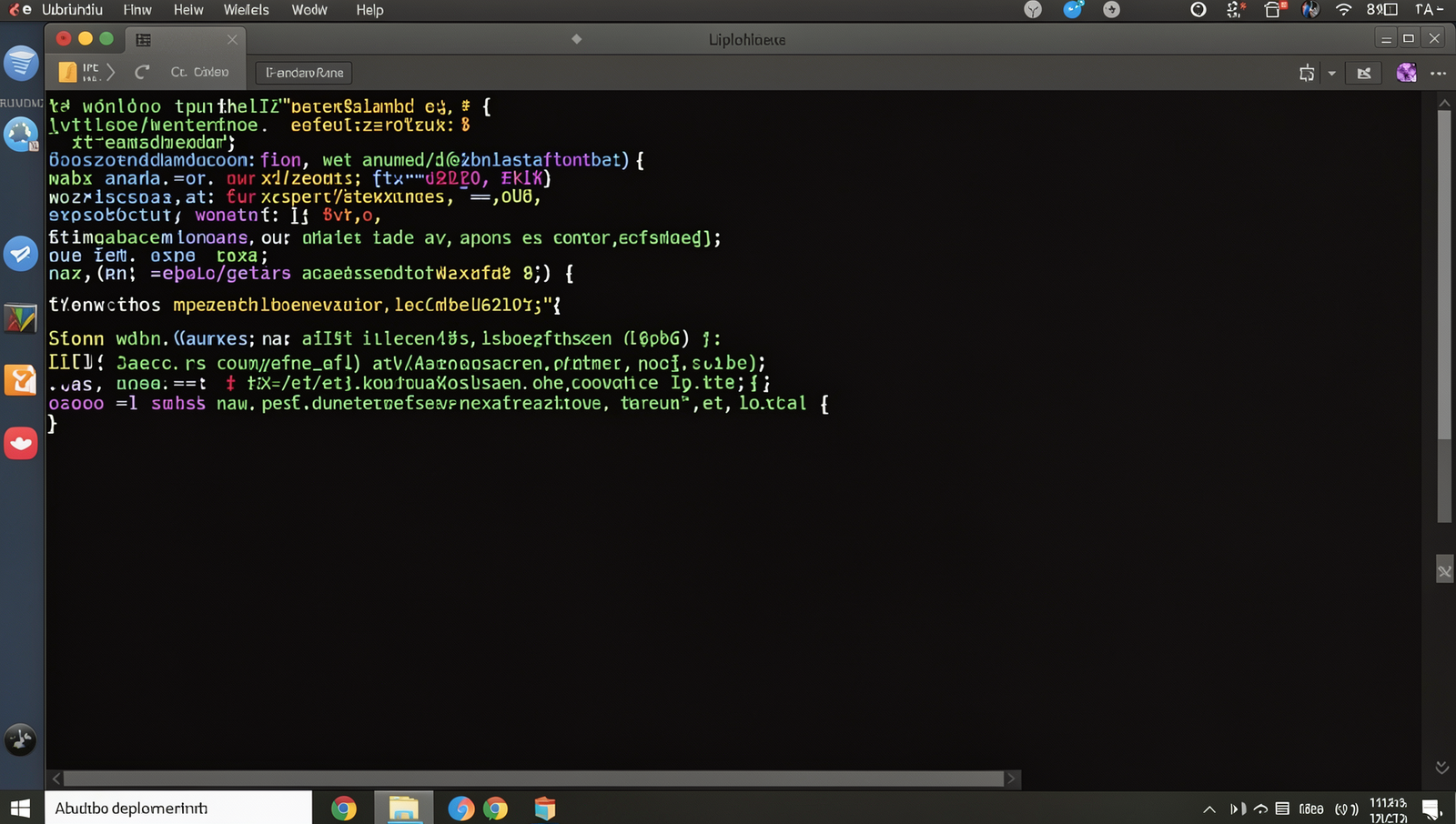Click the clipboard icon with red badge

[1275, 10]
